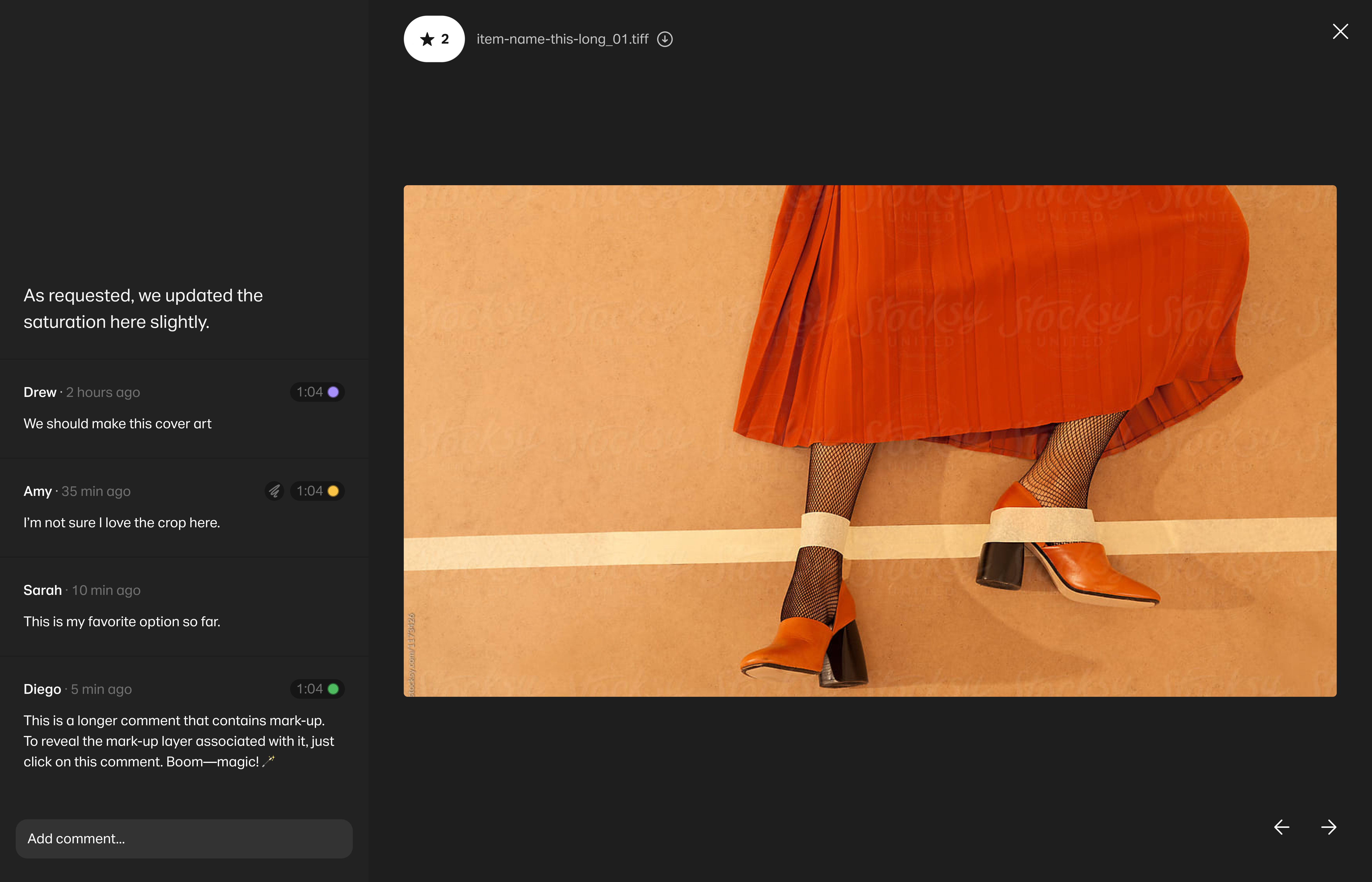Click the name Sarah in comments
The image size is (1372, 882).
click(x=42, y=590)
